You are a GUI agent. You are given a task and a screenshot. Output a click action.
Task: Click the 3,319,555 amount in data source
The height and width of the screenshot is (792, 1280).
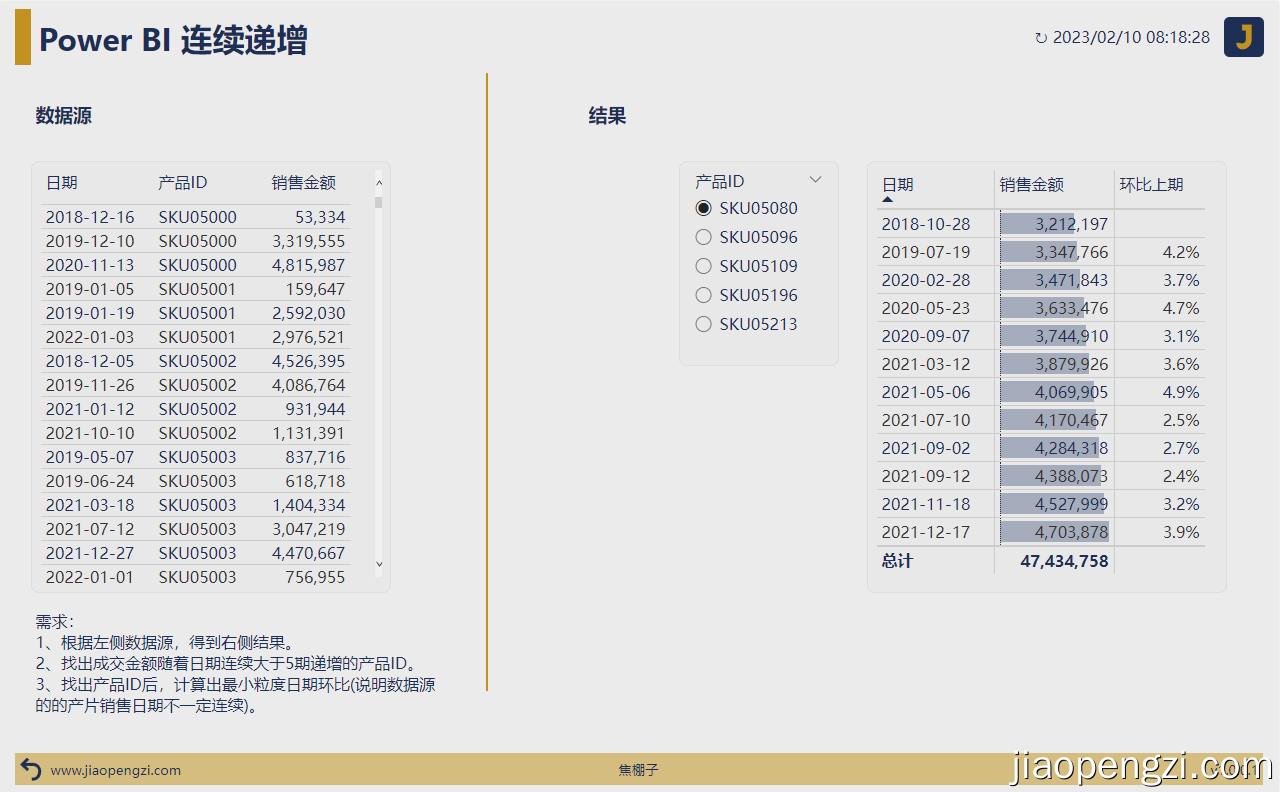309,241
